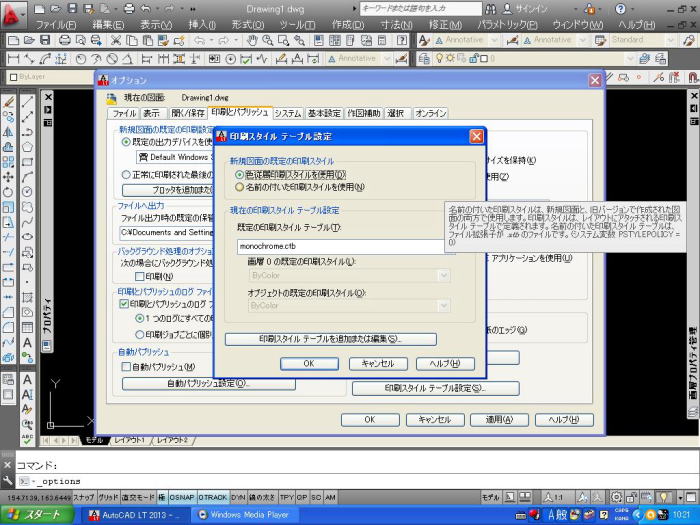Click the スタート Start button

click(x=37, y=515)
